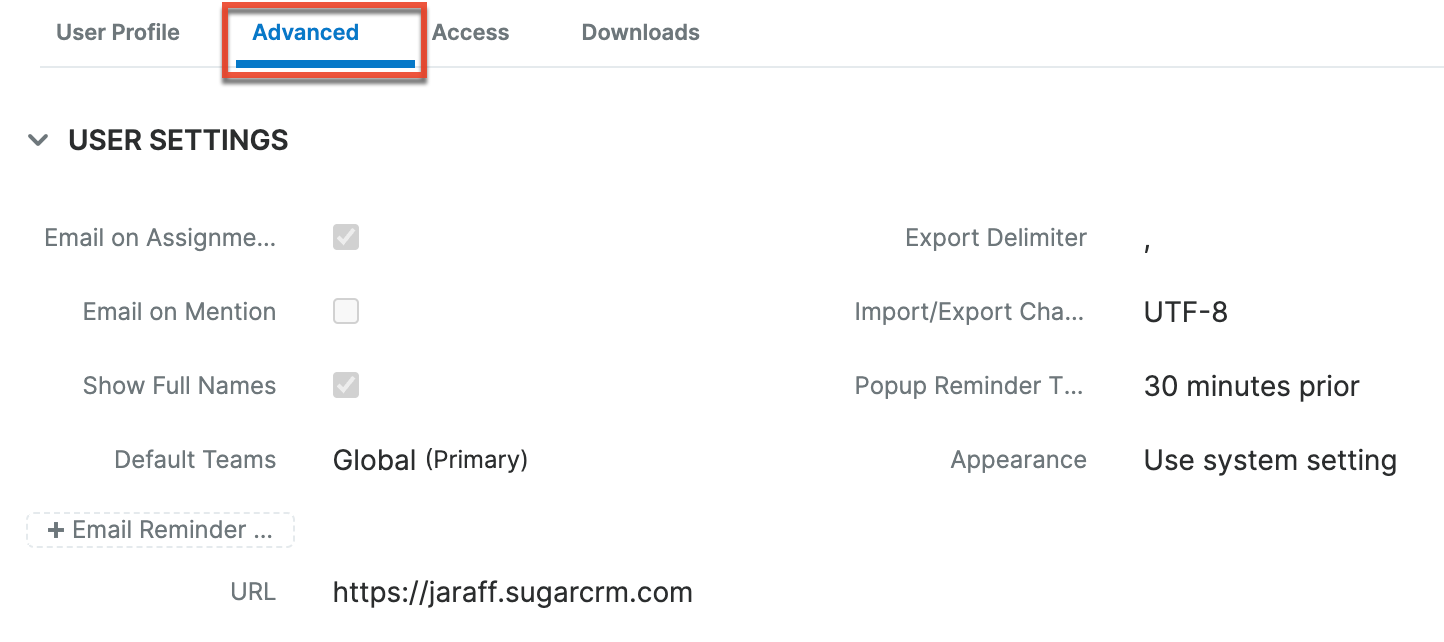Click the Global default team value
The width and height of the screenshot is (1444, 642).
[374, 460]
